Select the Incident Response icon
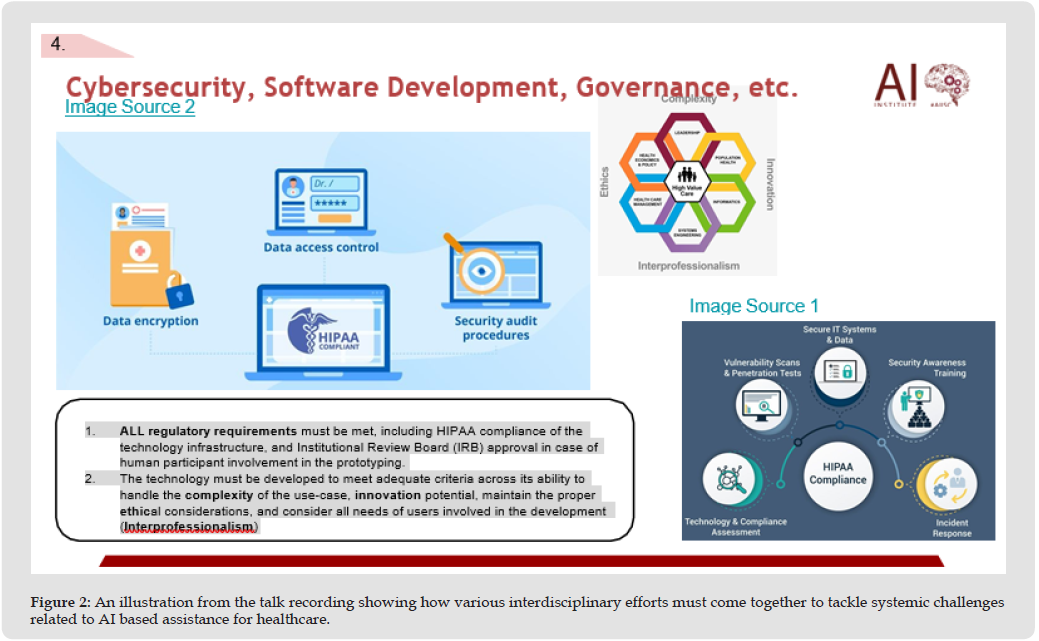The height and width of the screenshot is (641, 1039). point(945,485)
